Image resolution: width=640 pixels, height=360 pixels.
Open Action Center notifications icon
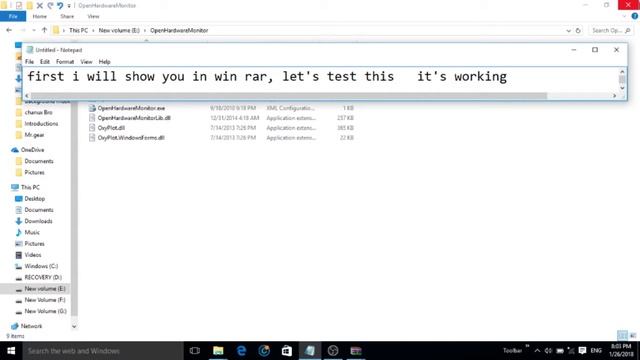coord(582,351)
